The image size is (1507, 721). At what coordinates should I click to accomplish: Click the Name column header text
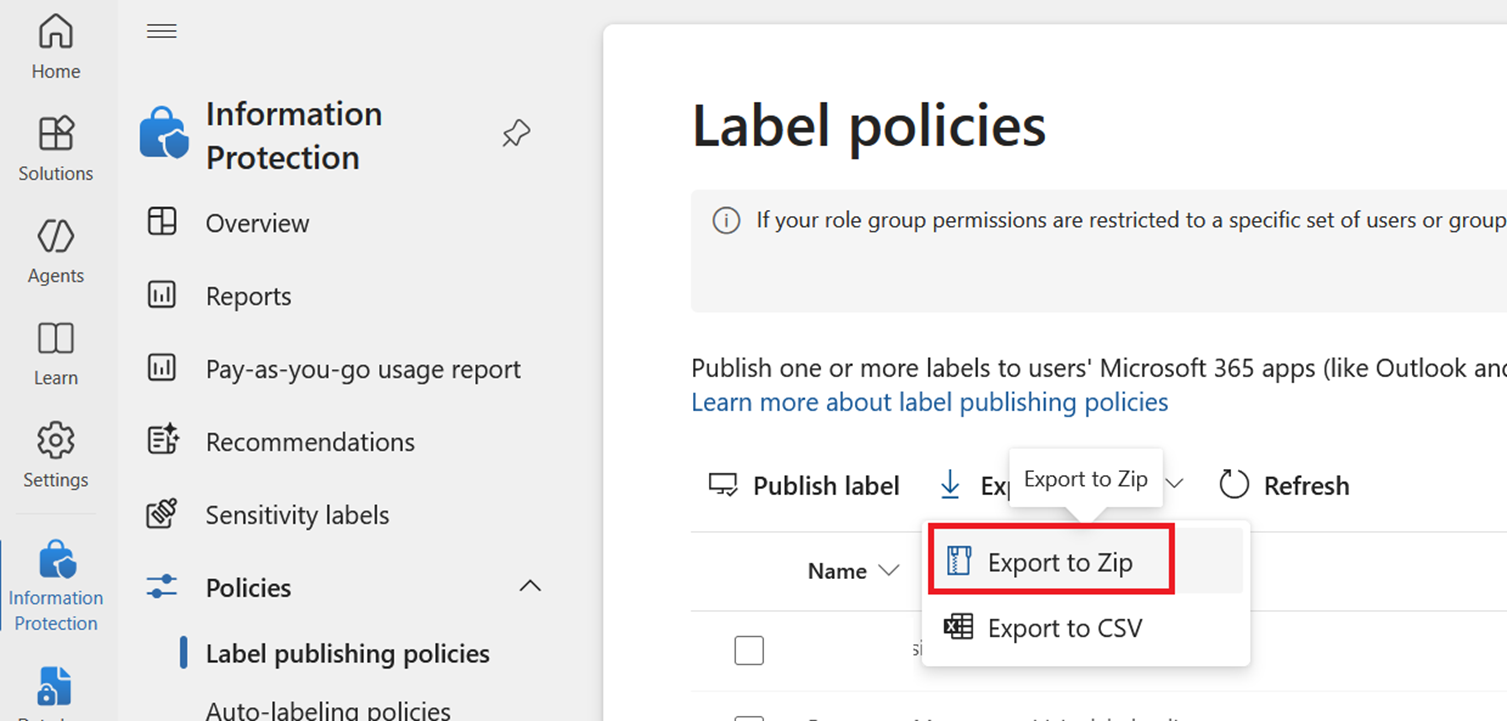pyautogui.click(x=837, y=571)
